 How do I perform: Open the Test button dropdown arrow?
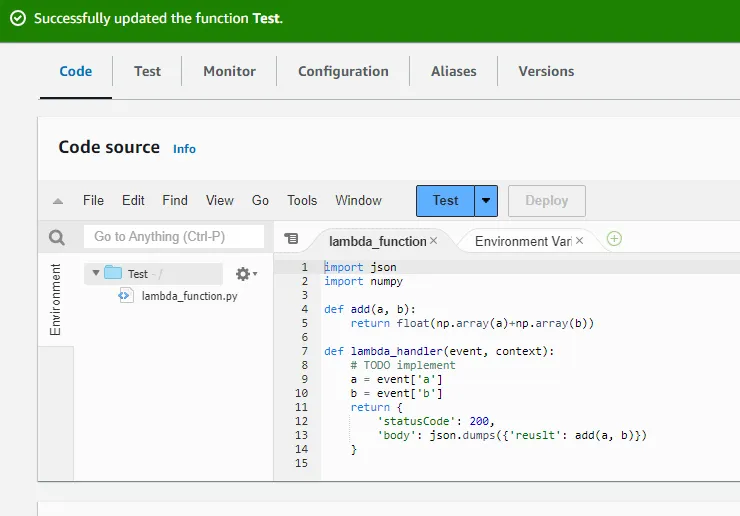click(486, 200)
